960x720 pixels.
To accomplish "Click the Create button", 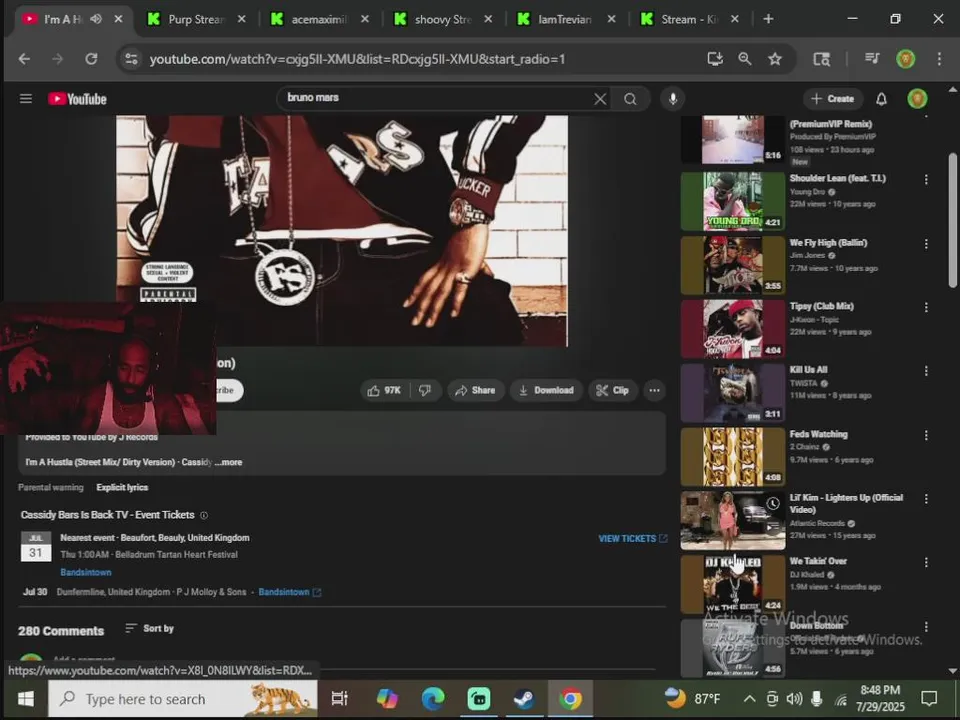I will click(x=833, y=99).
